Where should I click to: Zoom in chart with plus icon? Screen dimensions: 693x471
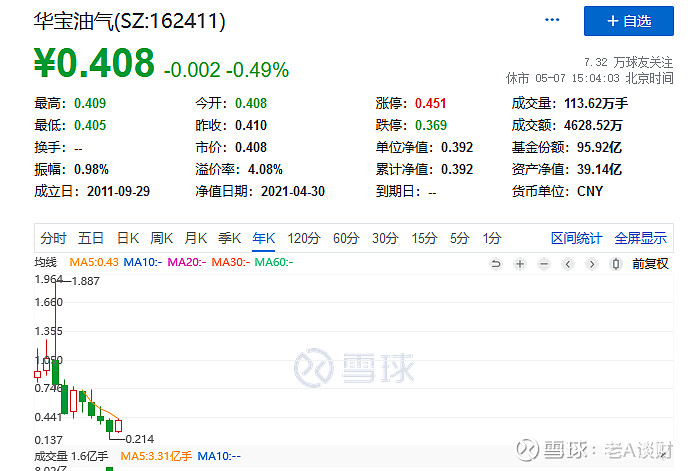click(520, 264)
